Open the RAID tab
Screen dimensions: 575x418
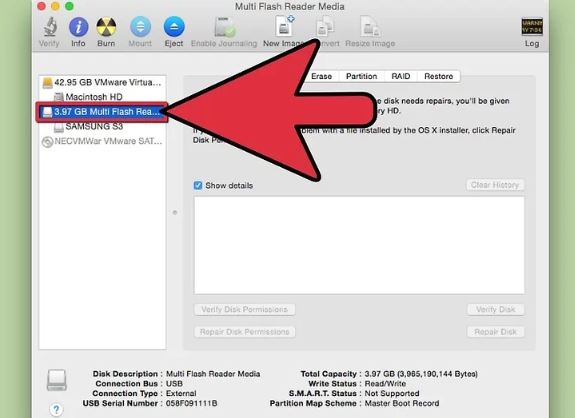pyautogui.click(x=401, y=76)
